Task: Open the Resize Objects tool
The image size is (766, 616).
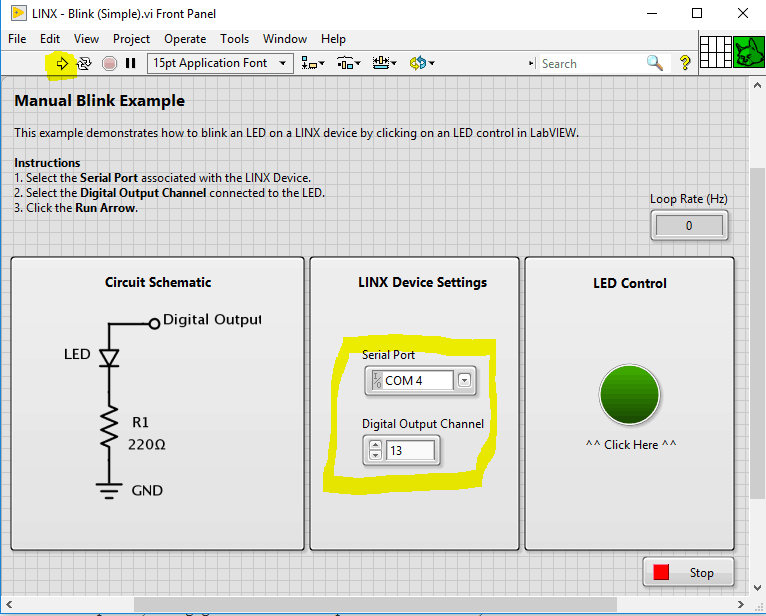Action: click(x=384, y=63)
